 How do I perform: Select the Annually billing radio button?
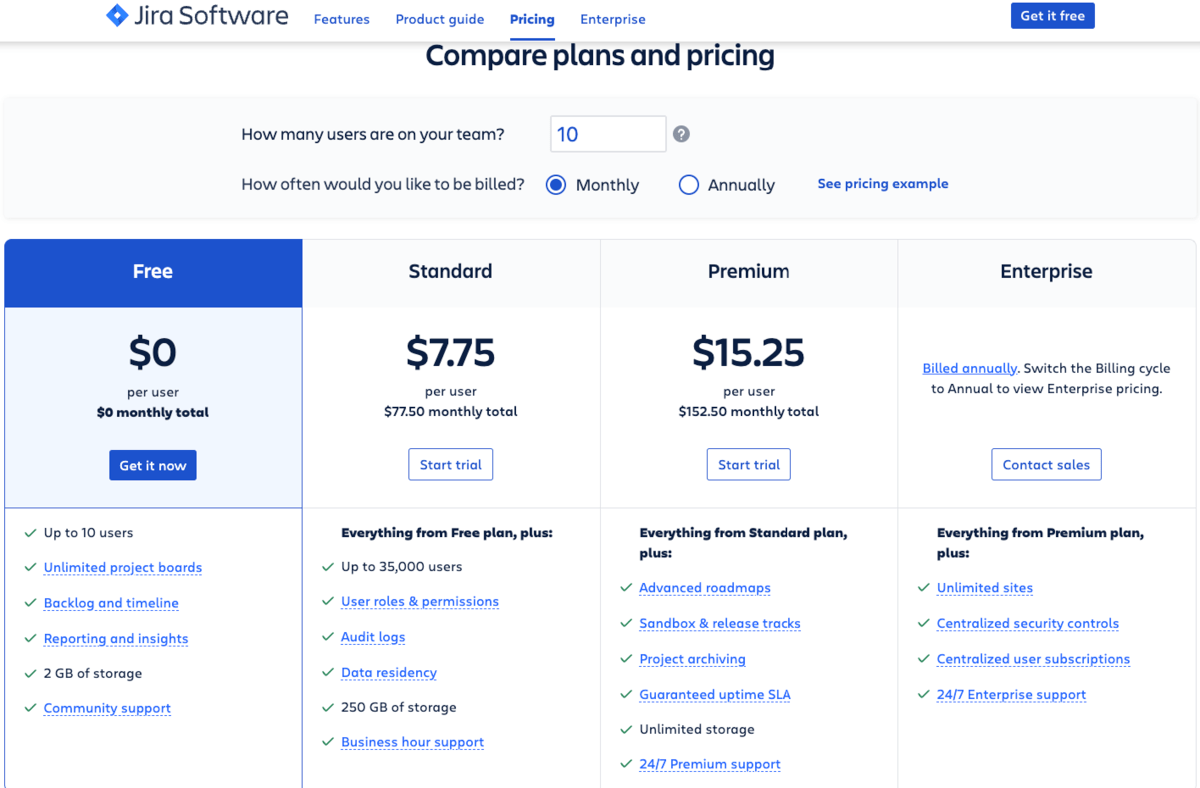click(x=688, y=185)
